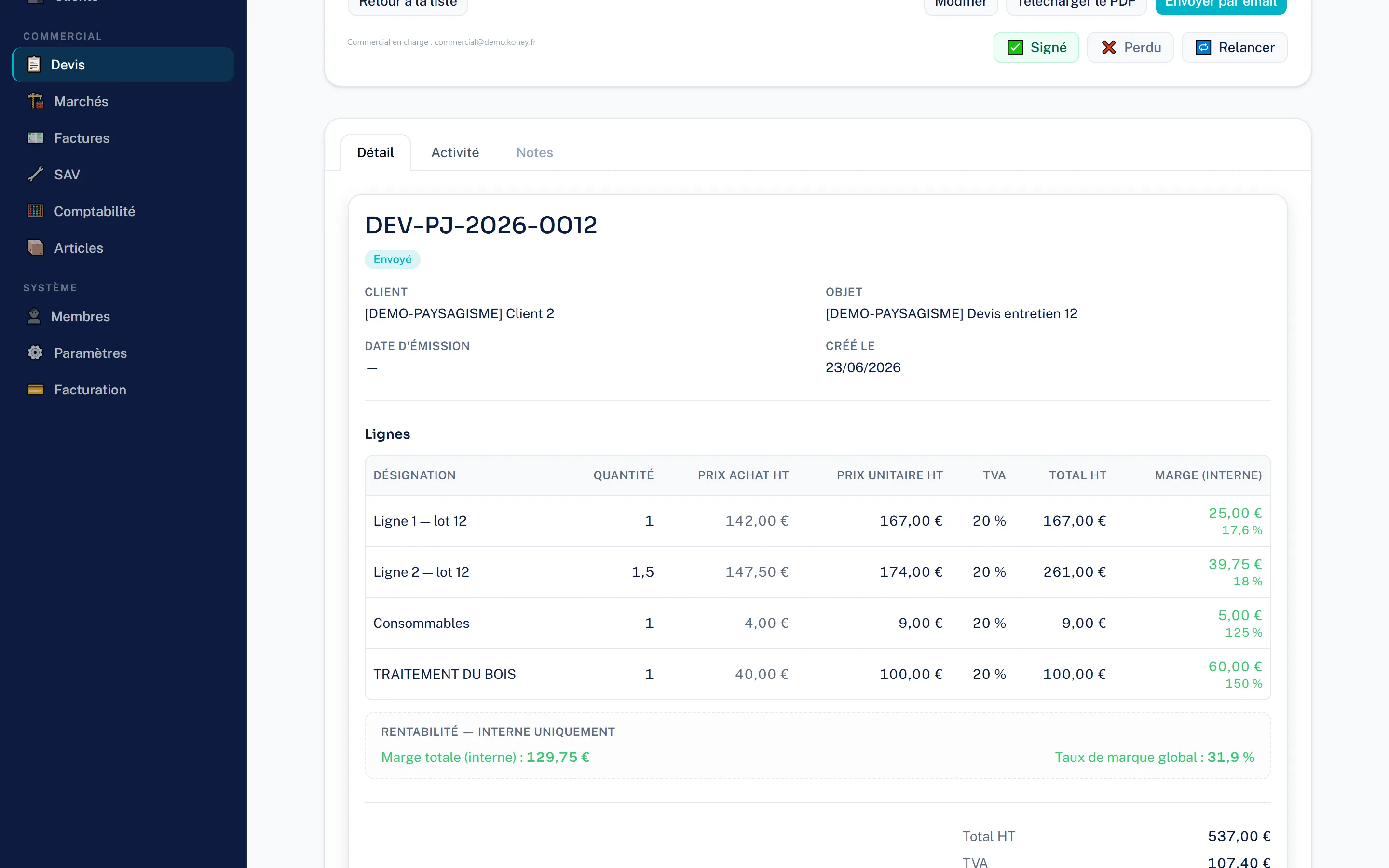This screenshot has width=1389, height=868.
Task: Click the Consommables line designation
Action: click(422, 623)
